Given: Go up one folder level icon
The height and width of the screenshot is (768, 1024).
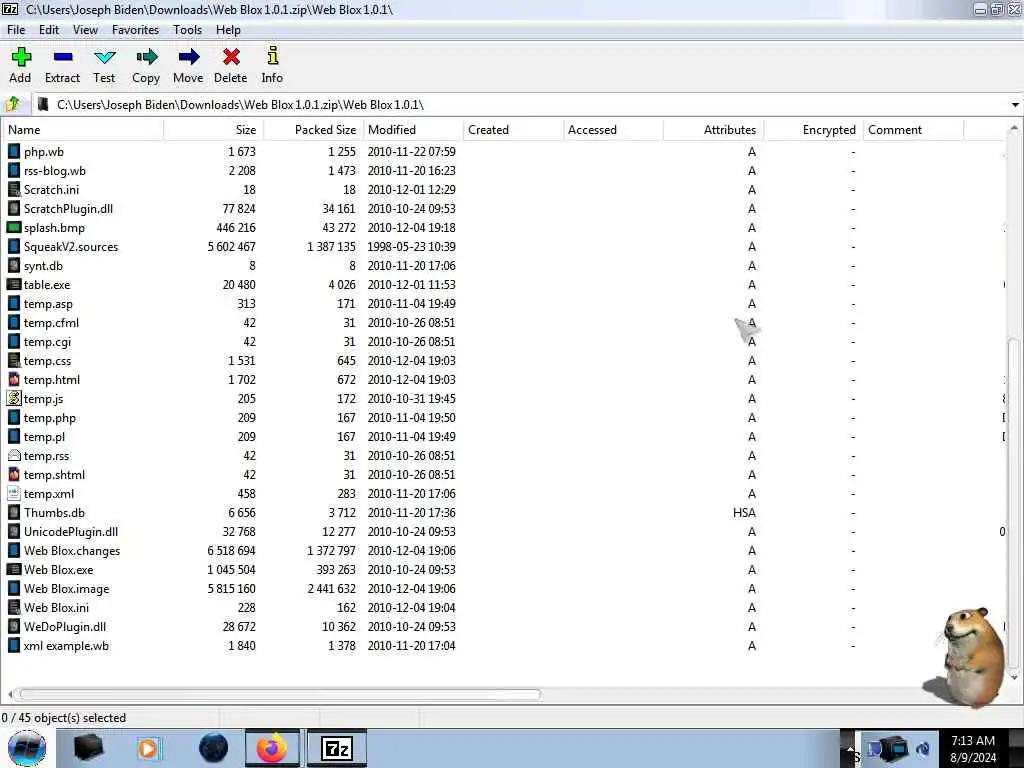Looking at the screenshot, I should [x=12, y=104].
